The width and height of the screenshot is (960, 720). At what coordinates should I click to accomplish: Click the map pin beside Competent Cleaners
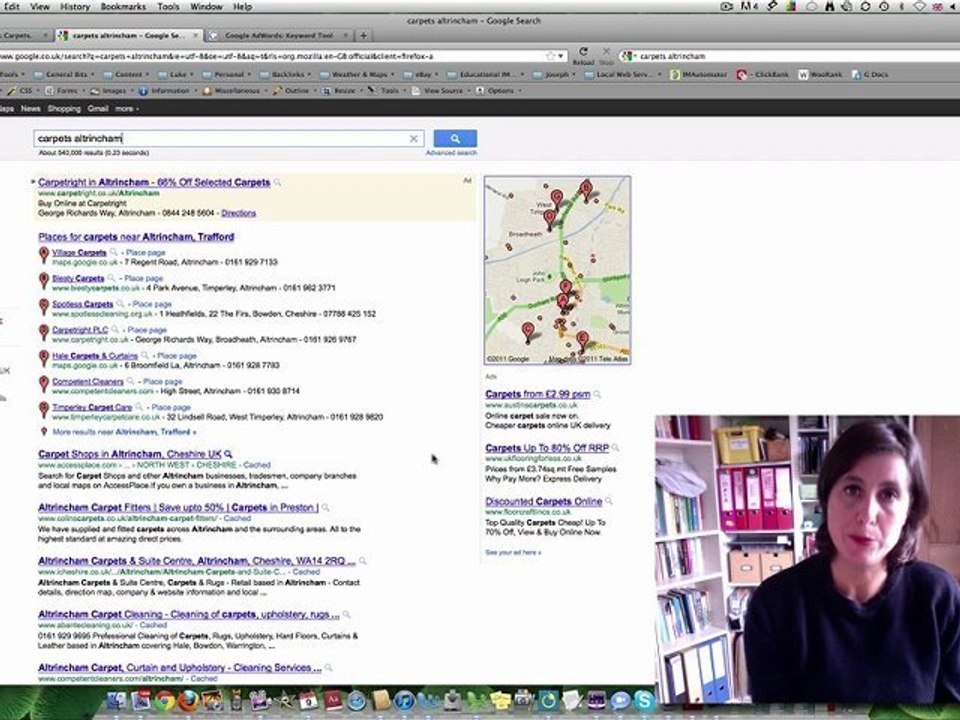[x=43, y=384]
